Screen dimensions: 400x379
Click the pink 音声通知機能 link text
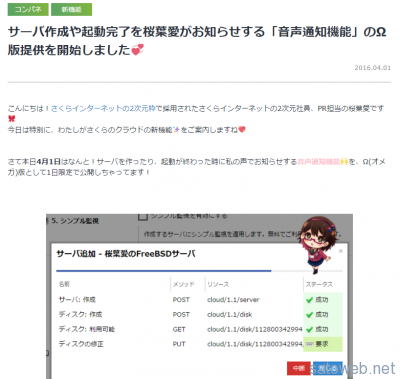pyautogui.click(x=319, y=162)
